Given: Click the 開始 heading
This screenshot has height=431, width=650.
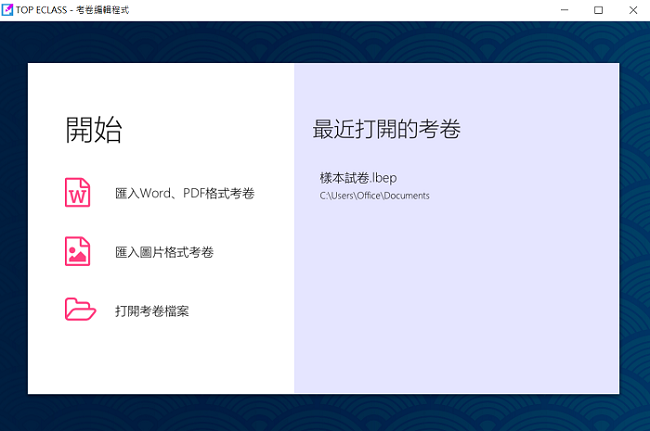Looking at the screenshot, I should [94, 129].
